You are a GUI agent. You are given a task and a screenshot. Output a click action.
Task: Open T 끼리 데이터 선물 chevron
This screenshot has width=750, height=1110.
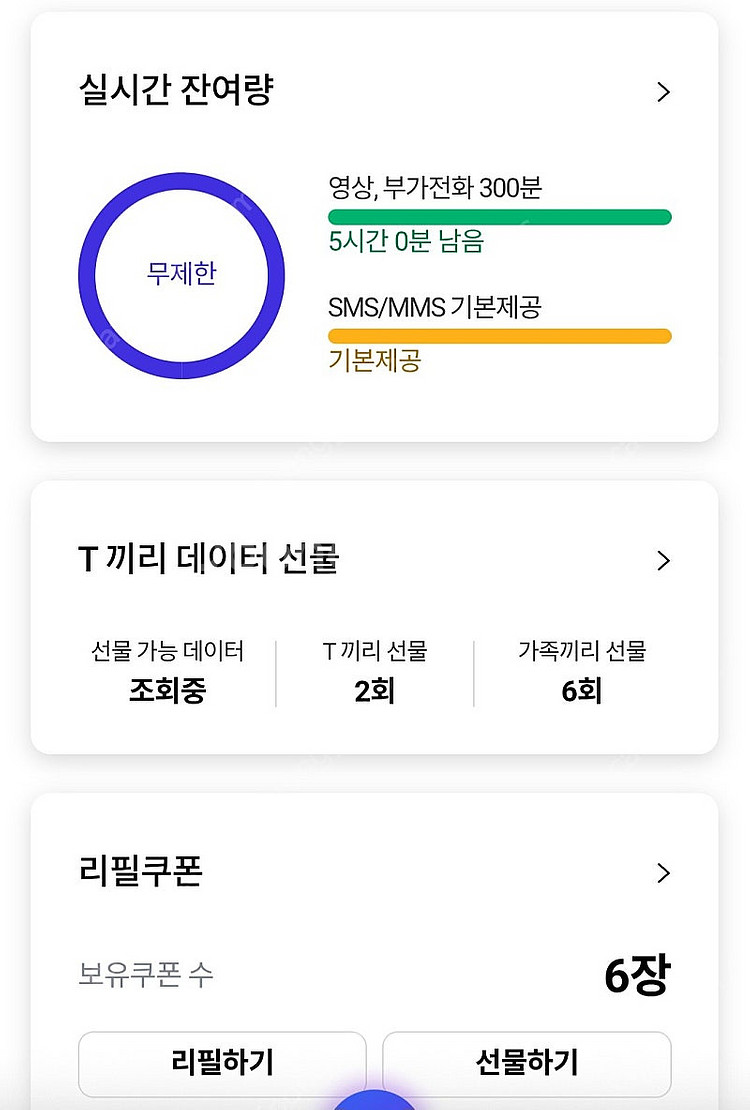[662, 560]
